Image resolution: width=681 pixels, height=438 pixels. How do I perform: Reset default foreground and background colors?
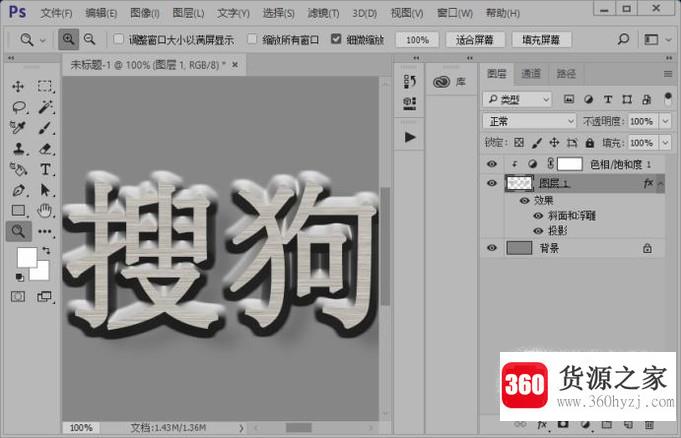20,277
